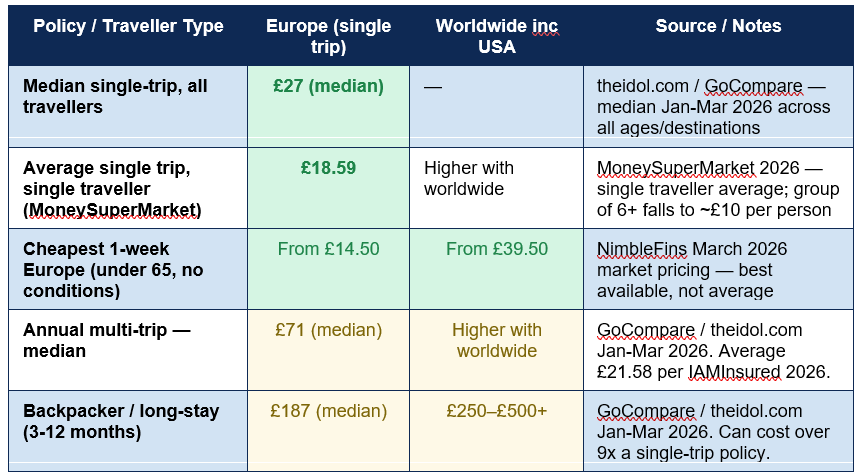Image resolution: width=862 pixels, height=475 pixels.
Task: Select the '£18.59' price cell
Action: click(328, 188)
